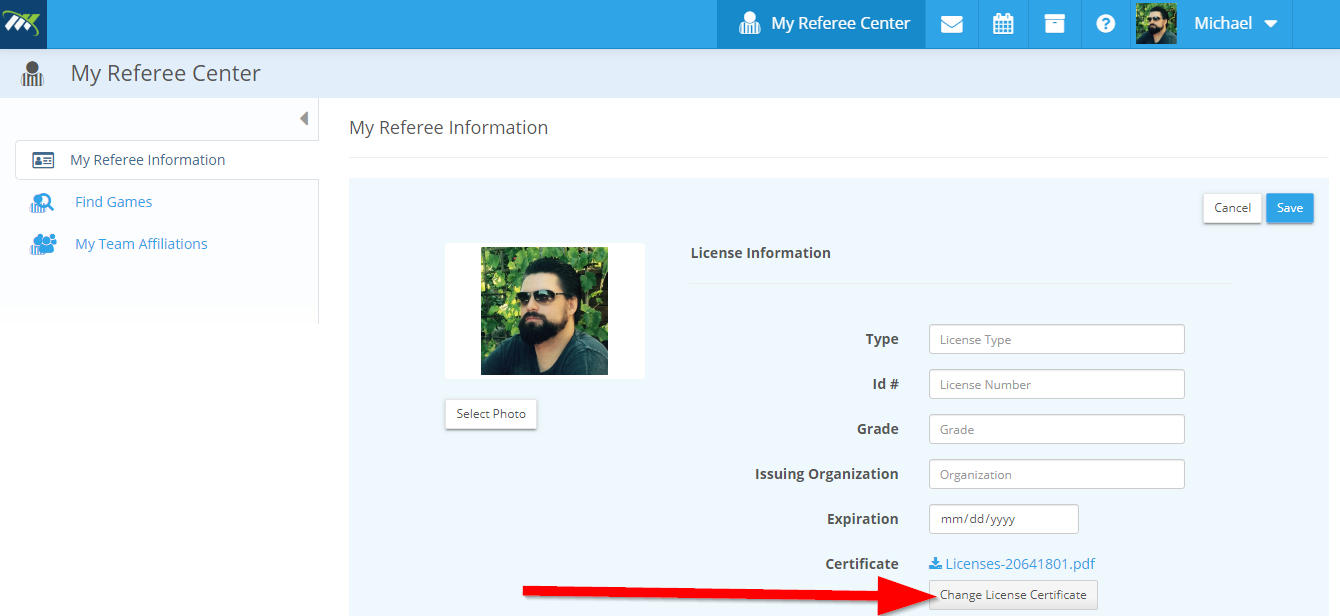Click the referee profile photo thumbnail
Image resolution: width=1340 pixels, height=616 pixels.
tap(544, 311)
